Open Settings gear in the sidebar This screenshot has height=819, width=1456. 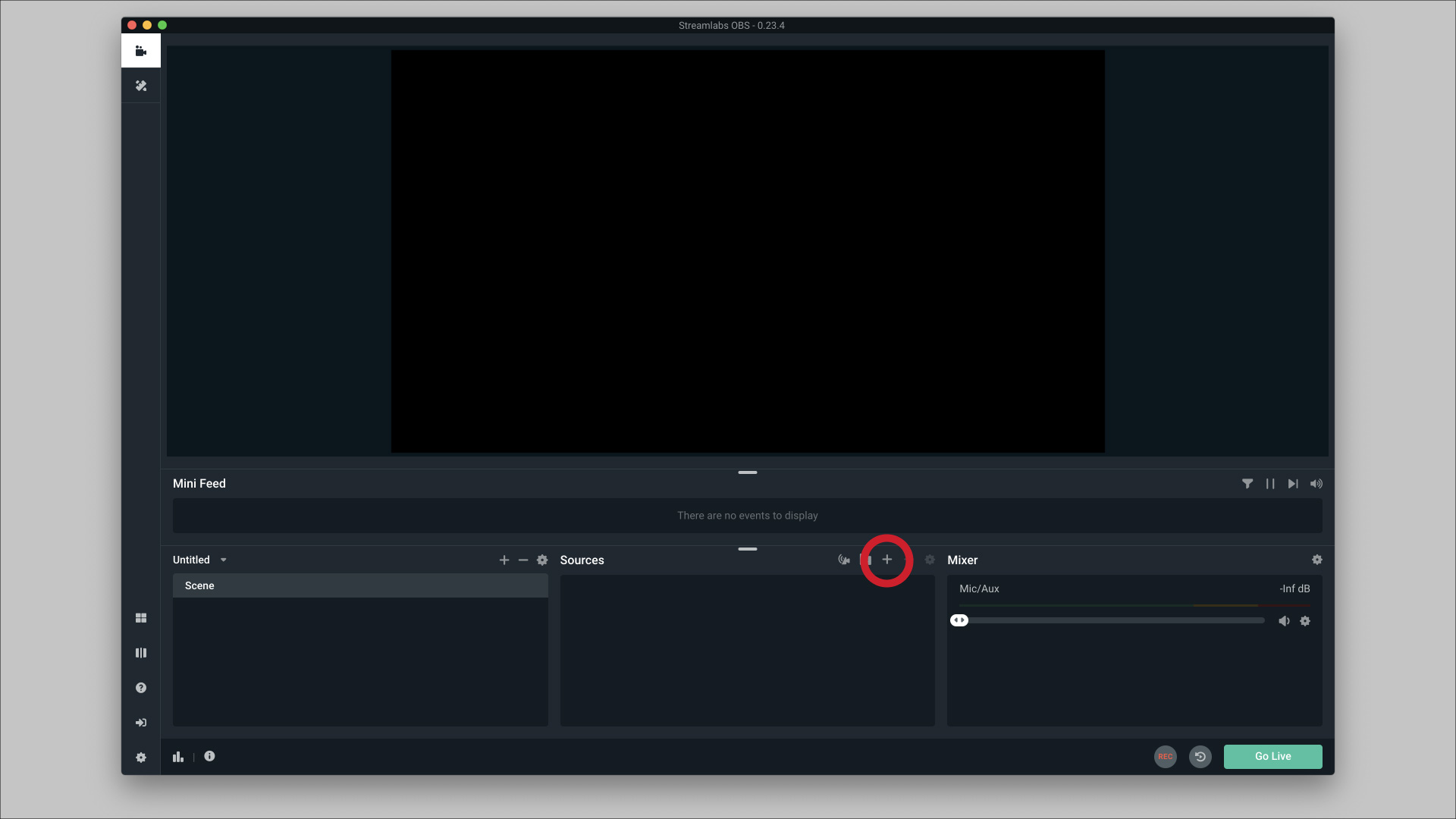(141, 758)
